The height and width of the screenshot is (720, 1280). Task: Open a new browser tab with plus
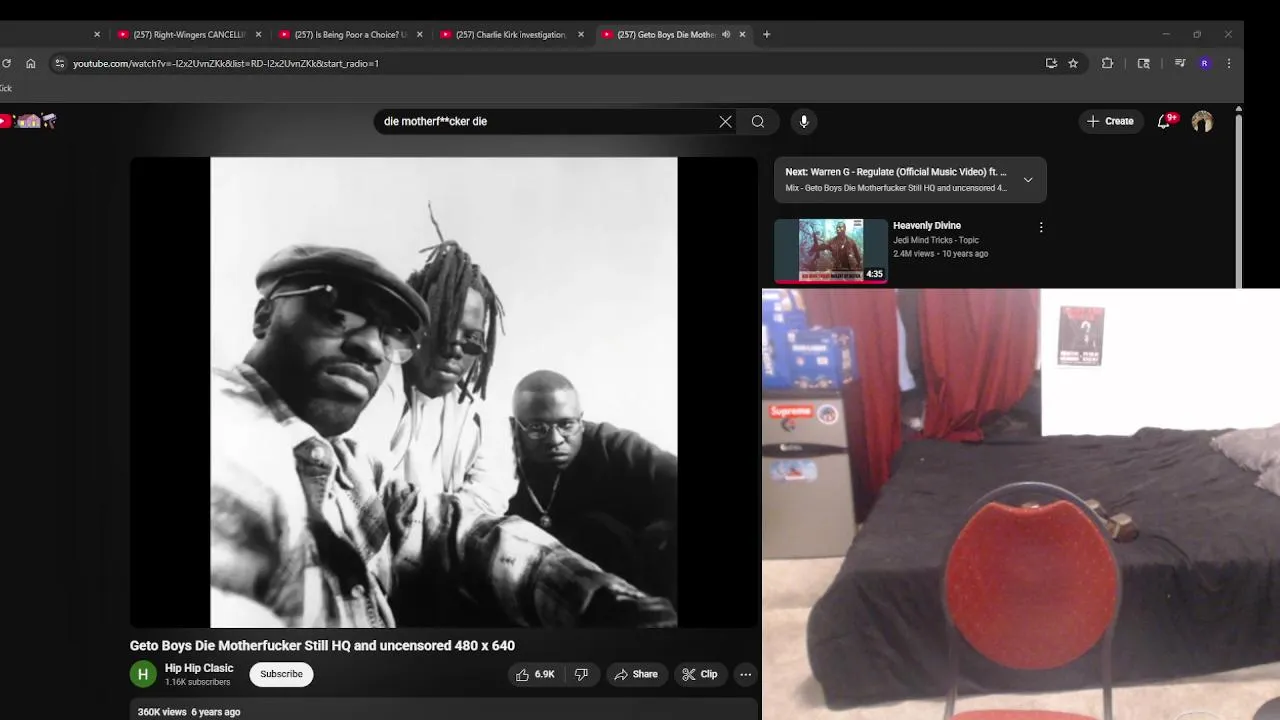point(767,34)
